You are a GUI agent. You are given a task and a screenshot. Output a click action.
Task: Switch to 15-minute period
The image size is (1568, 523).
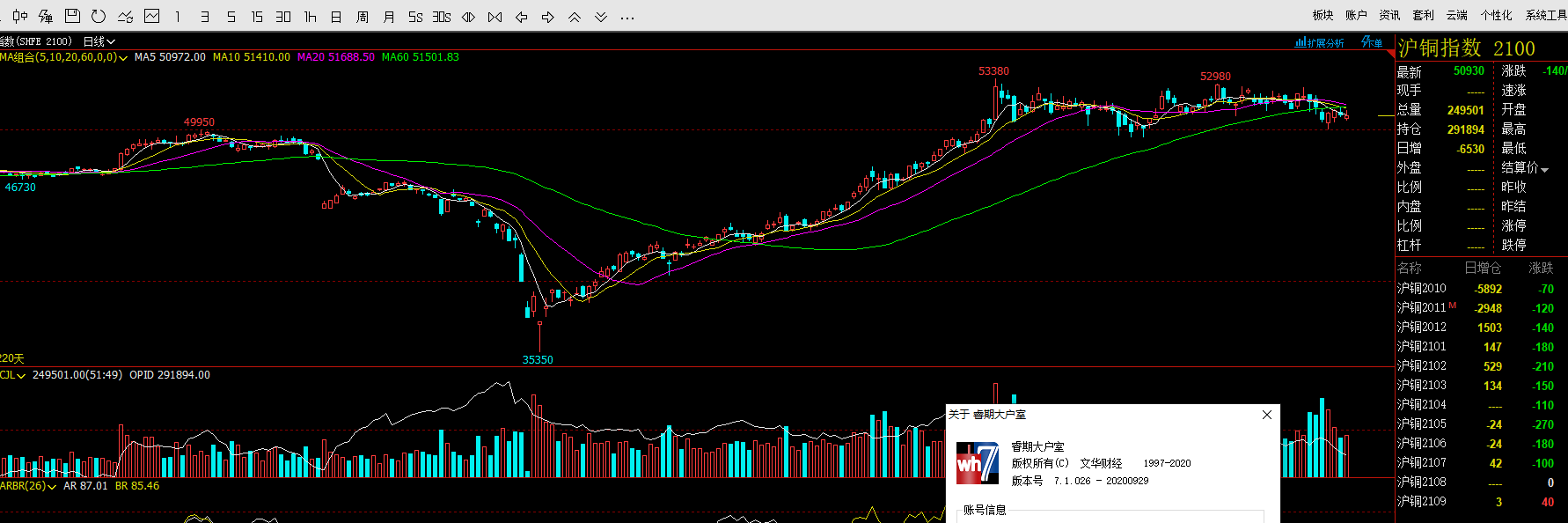257,17
